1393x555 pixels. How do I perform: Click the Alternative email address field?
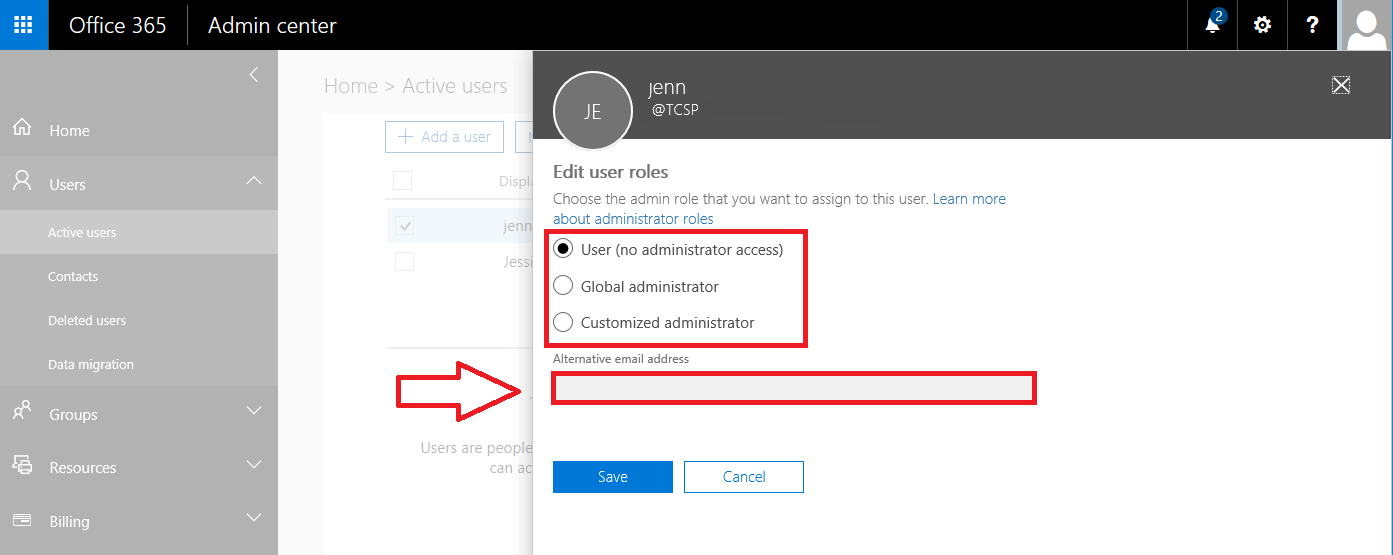(794, 388)
